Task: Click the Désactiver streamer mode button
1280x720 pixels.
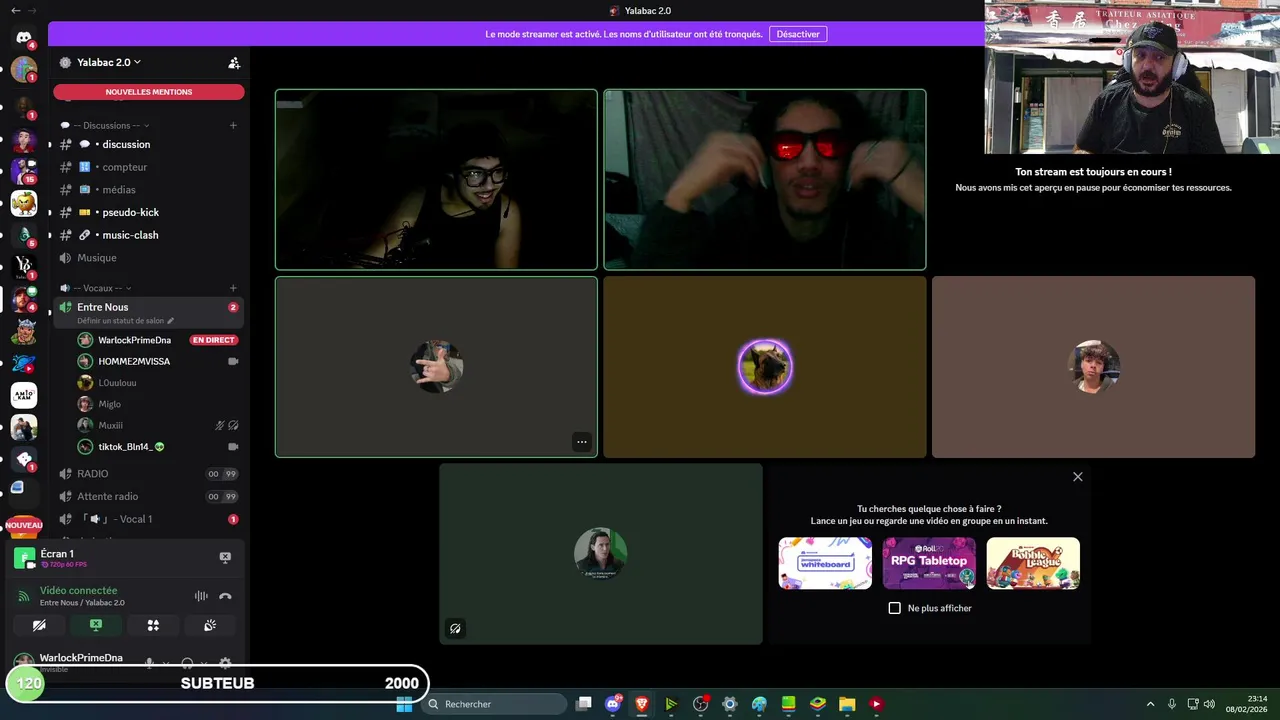Action: pos(798,34)
